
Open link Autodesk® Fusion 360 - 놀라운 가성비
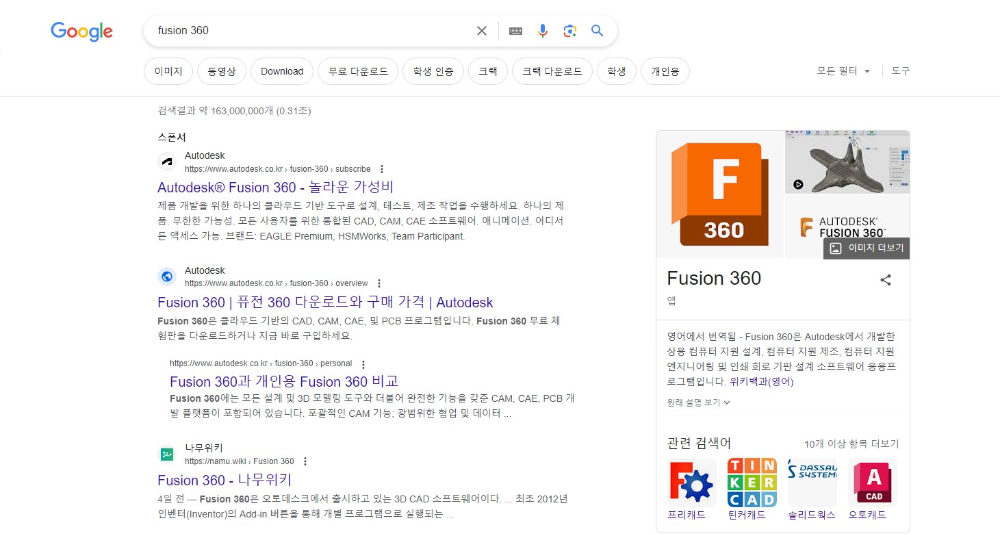click(x=276, y=187)
